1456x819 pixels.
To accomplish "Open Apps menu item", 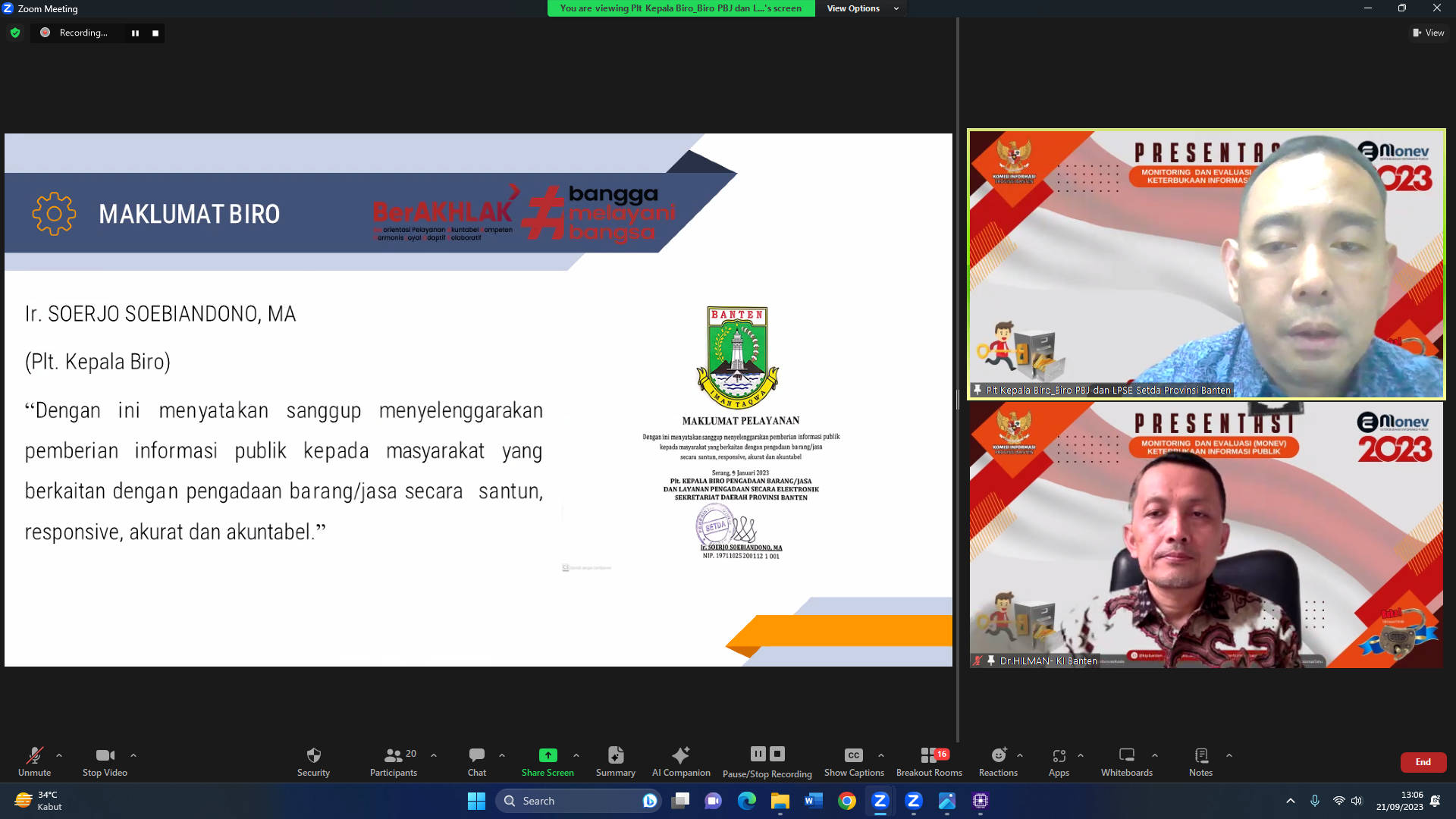I will pyautogui.click(x=1059, y=755).
